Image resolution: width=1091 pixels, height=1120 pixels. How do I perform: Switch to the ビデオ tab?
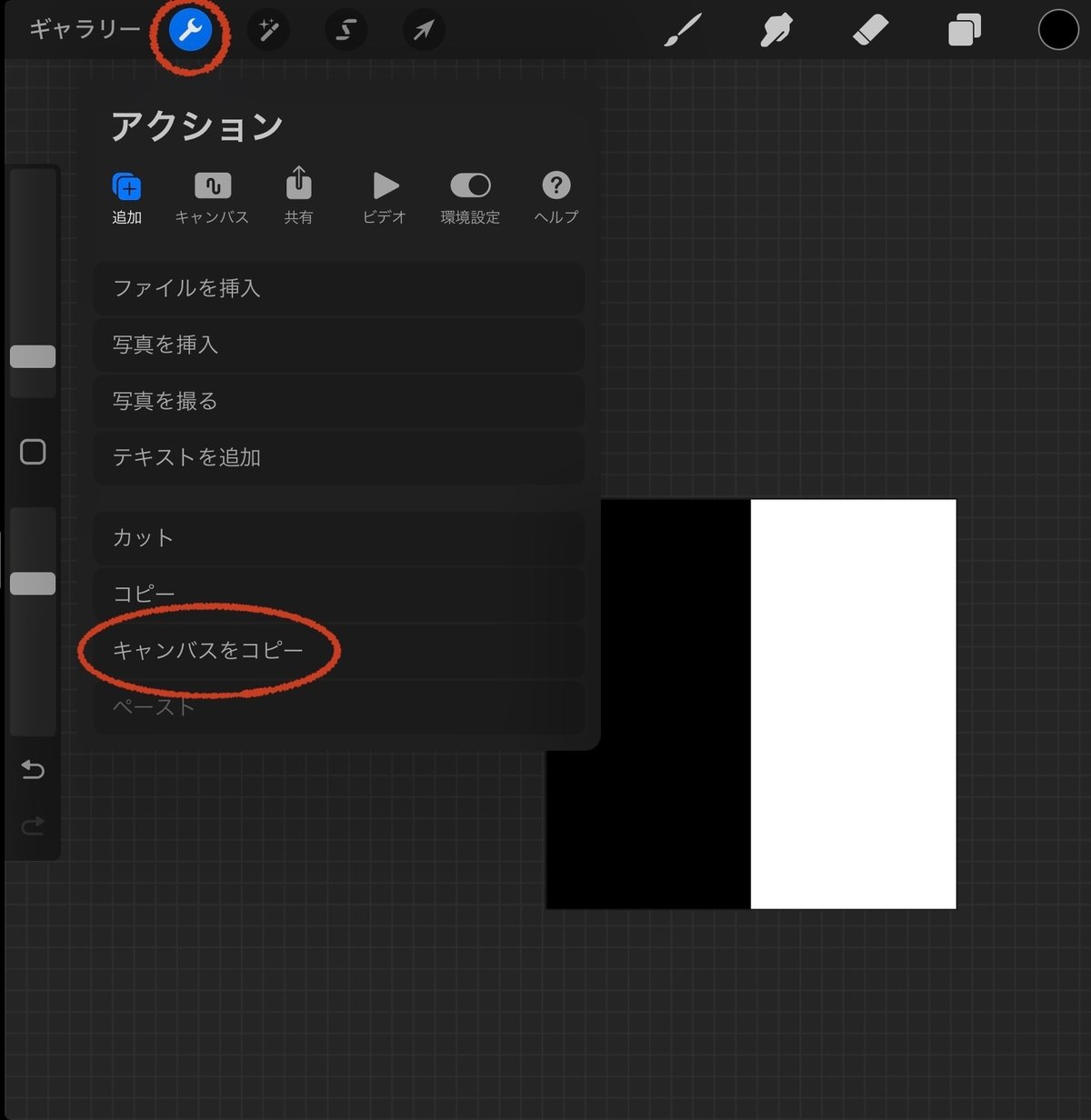pos(385,198)
